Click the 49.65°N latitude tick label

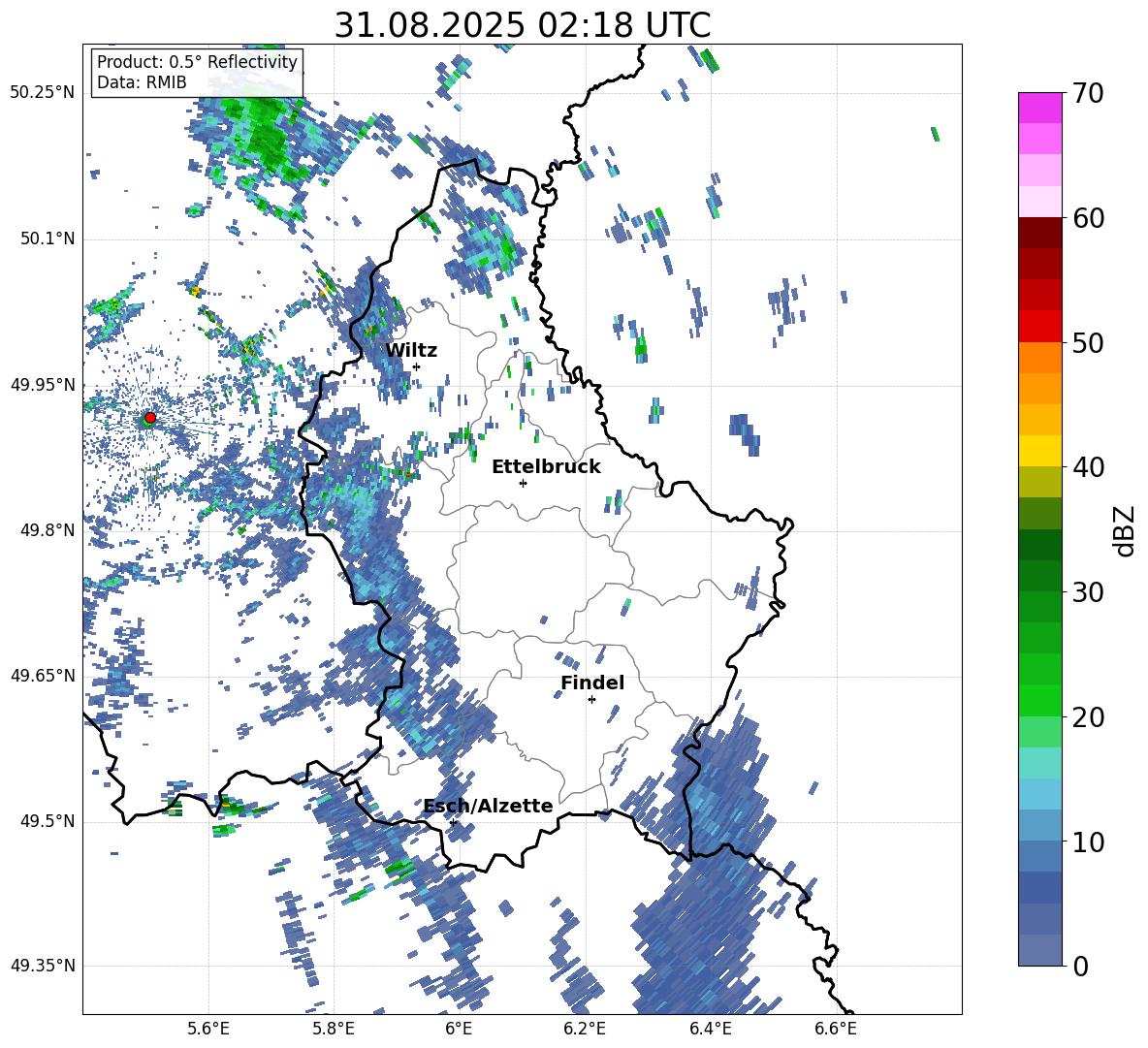point(43,675)
